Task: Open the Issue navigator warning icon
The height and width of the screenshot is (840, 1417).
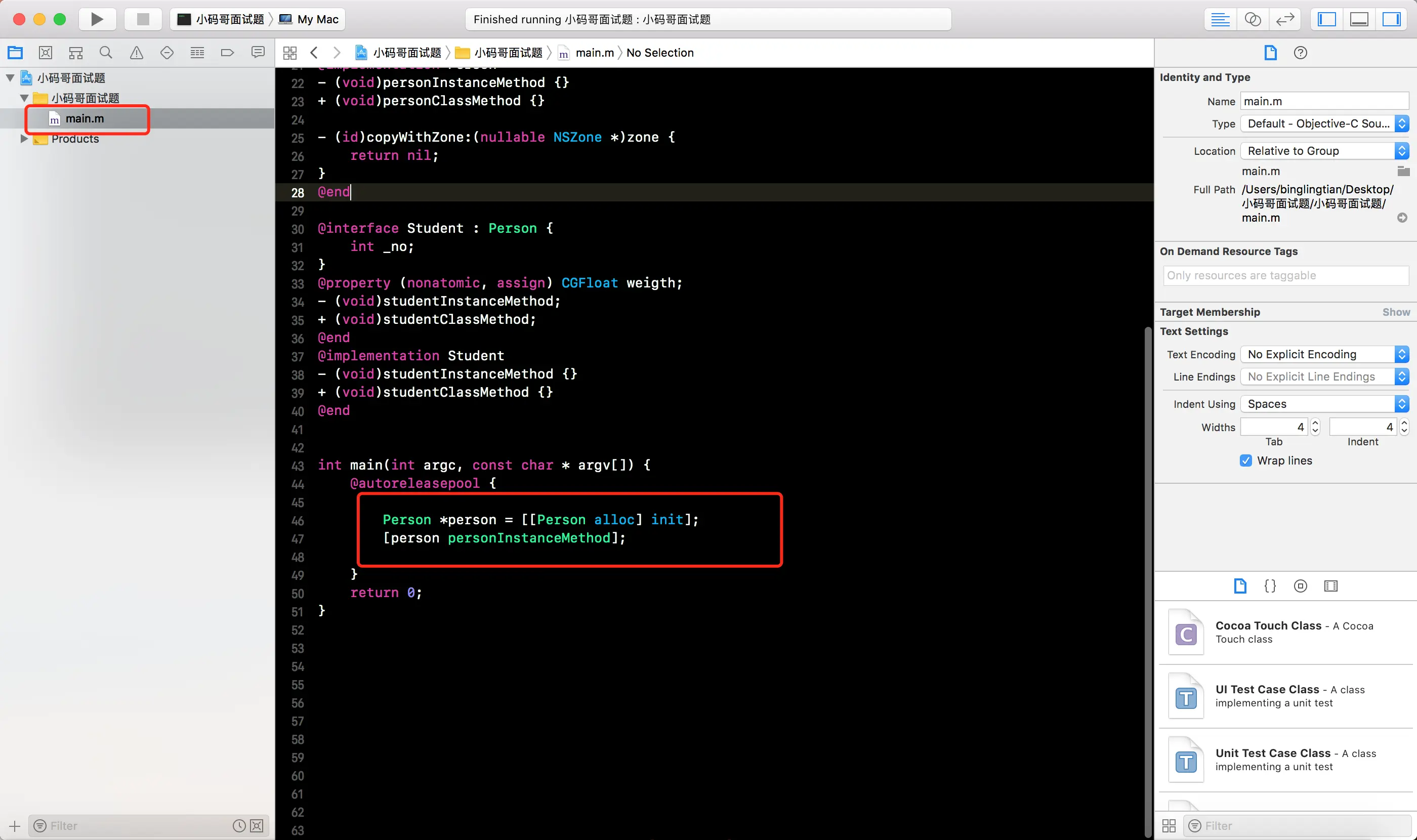Action: click(137, 53)
